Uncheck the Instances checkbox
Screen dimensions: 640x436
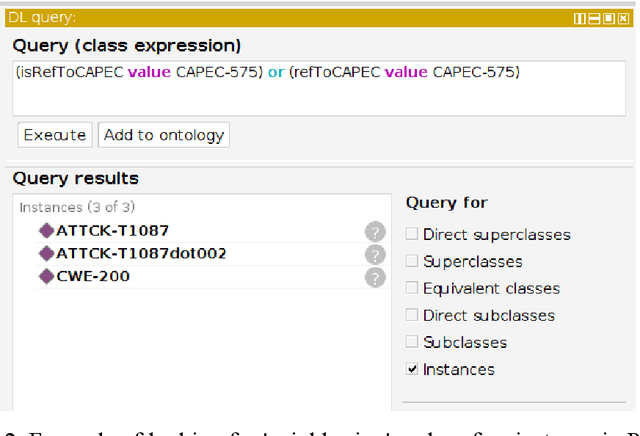pyautogui.click(x=412, y=370)
